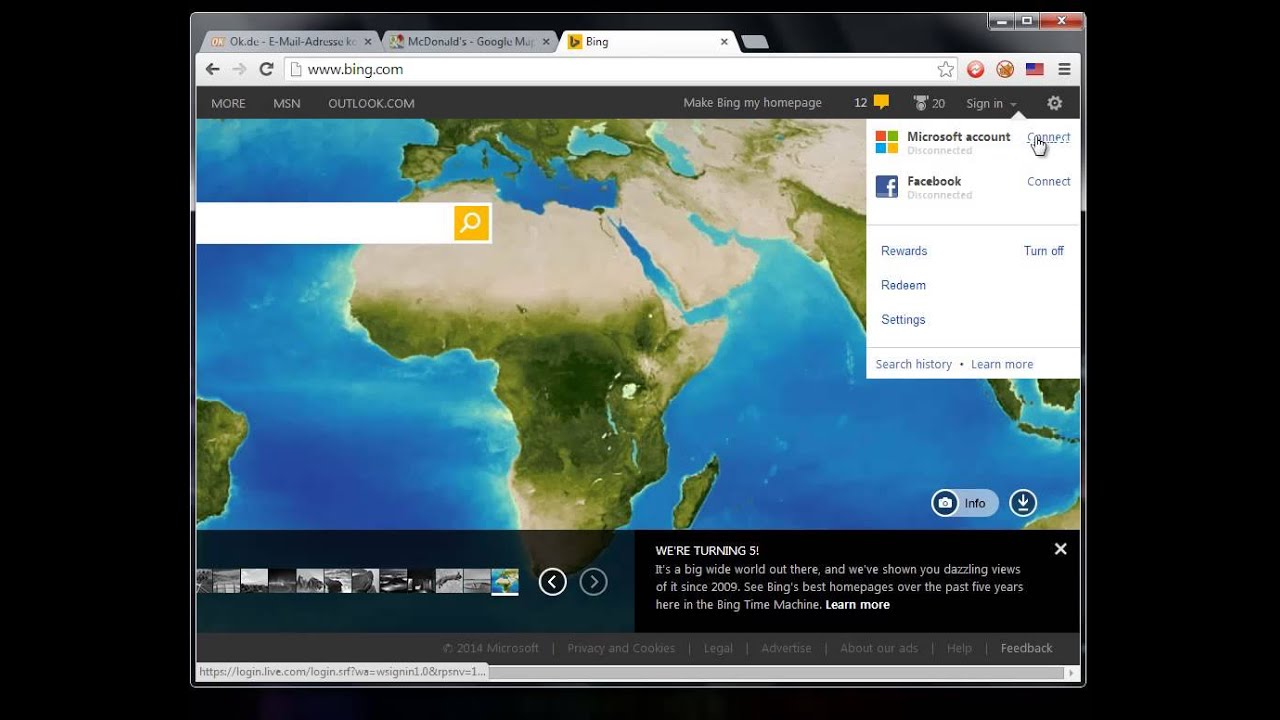This screenshot has height=720, width=1280.
Task: Open the yellow notifications speech bubble icon
Action: click(x=881, y=102)
